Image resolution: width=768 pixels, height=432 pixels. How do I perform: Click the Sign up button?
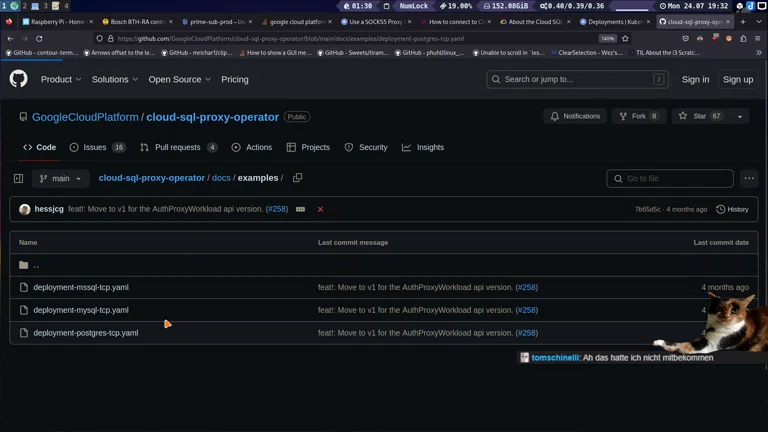click(x=738, y=79)
